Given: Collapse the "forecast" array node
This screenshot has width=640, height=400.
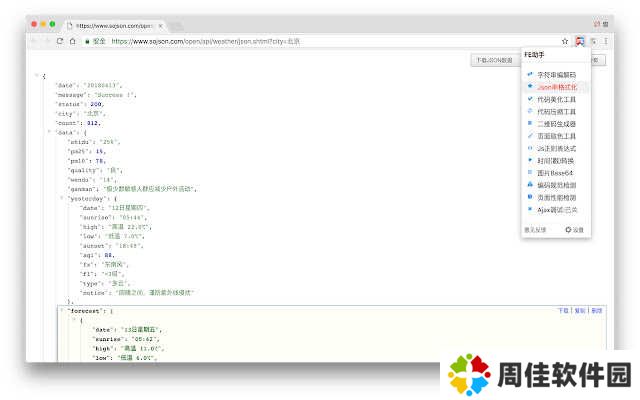Looking at the screenshot, I should coord(60,311).
